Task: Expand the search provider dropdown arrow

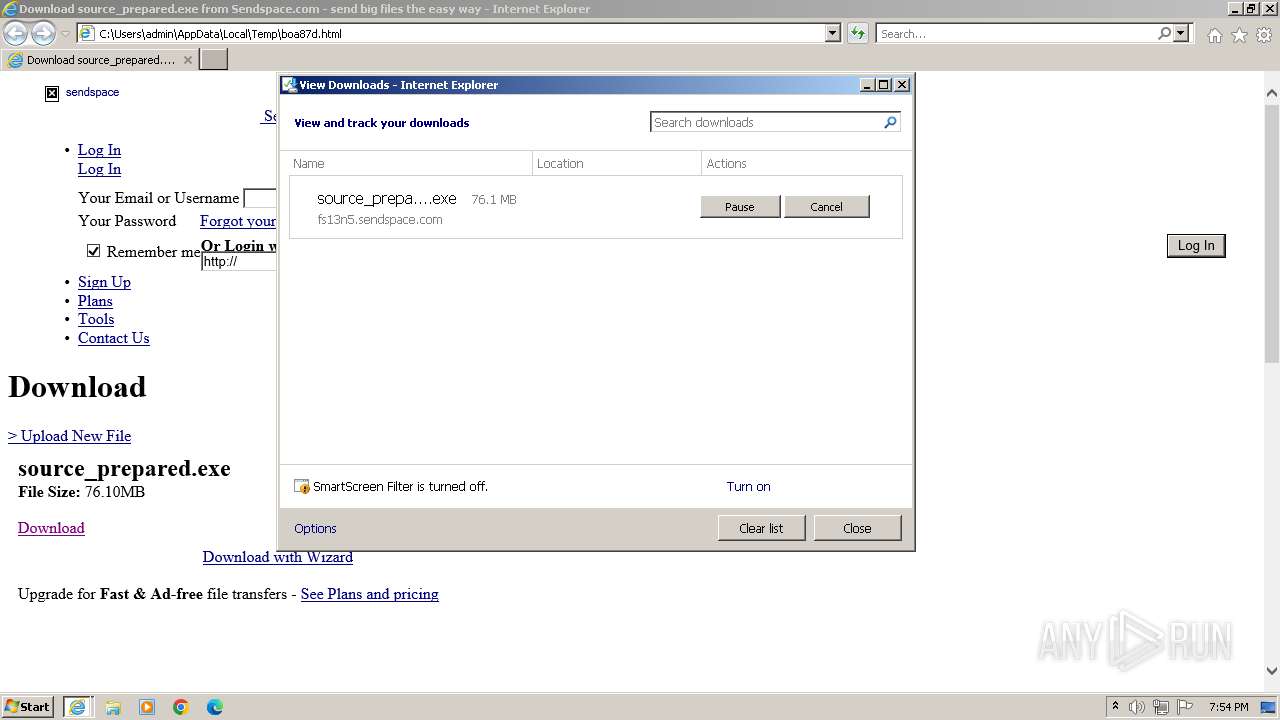Action: (x=1181, y=33)
